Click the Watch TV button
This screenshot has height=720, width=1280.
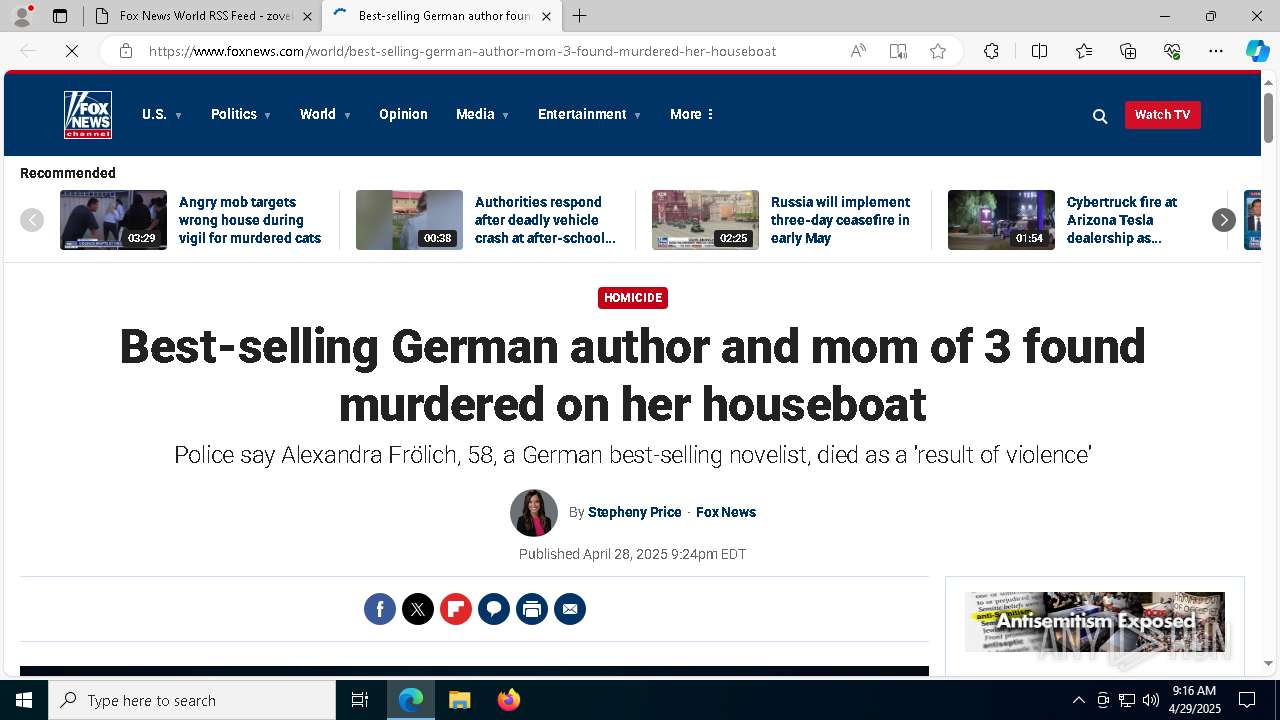click(1162, 115)
